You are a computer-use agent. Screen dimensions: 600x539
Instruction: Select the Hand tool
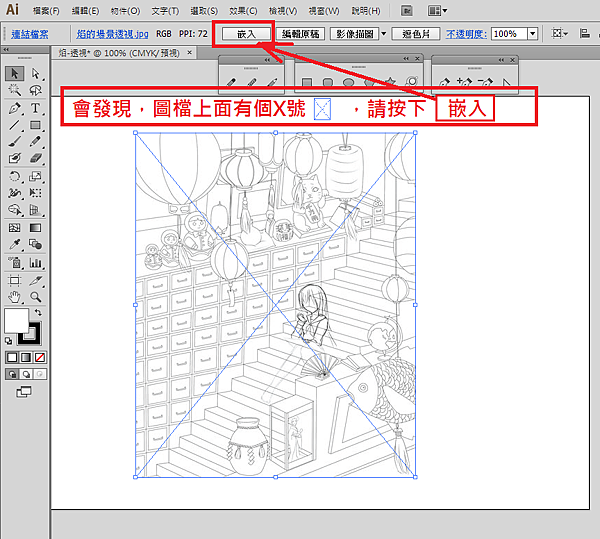15,297
